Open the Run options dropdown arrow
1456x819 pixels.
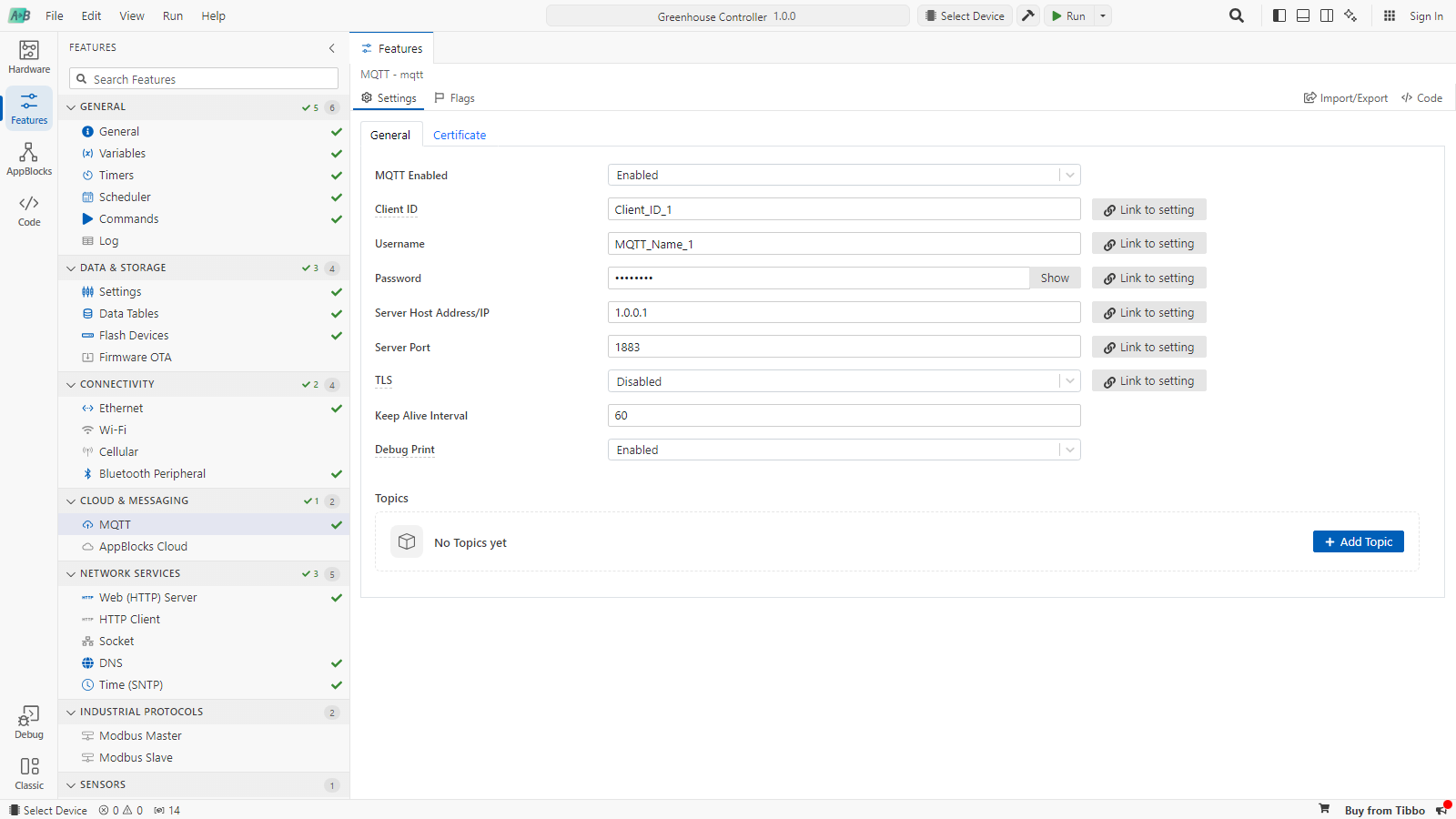point(1103,15)
